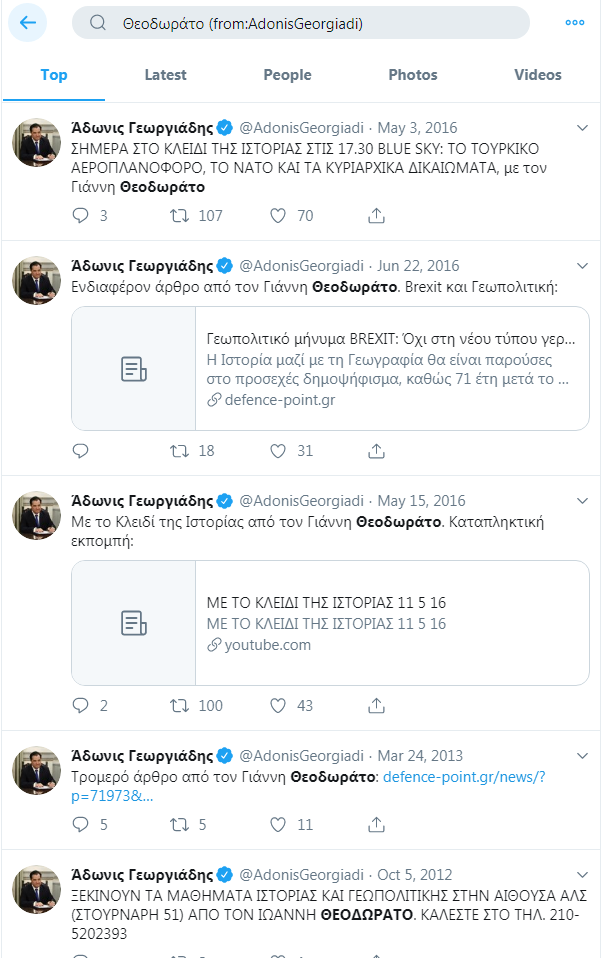
Task: Open the three-dot more options menu
Action: click(574, 23)
